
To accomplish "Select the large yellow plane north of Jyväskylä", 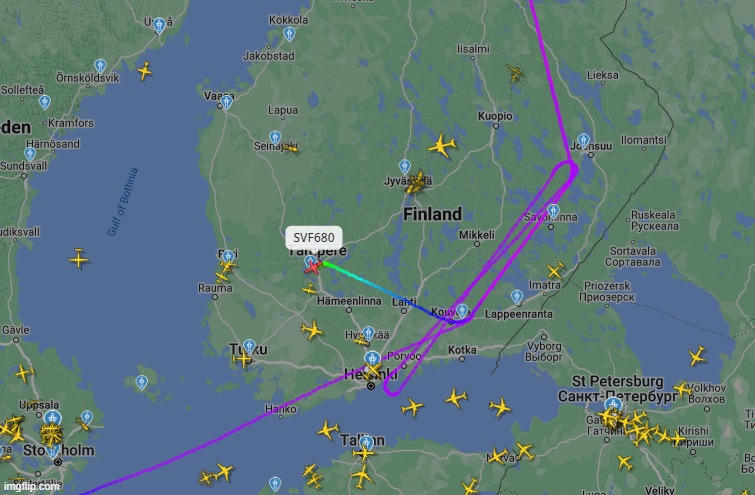I will click(442, 146).
